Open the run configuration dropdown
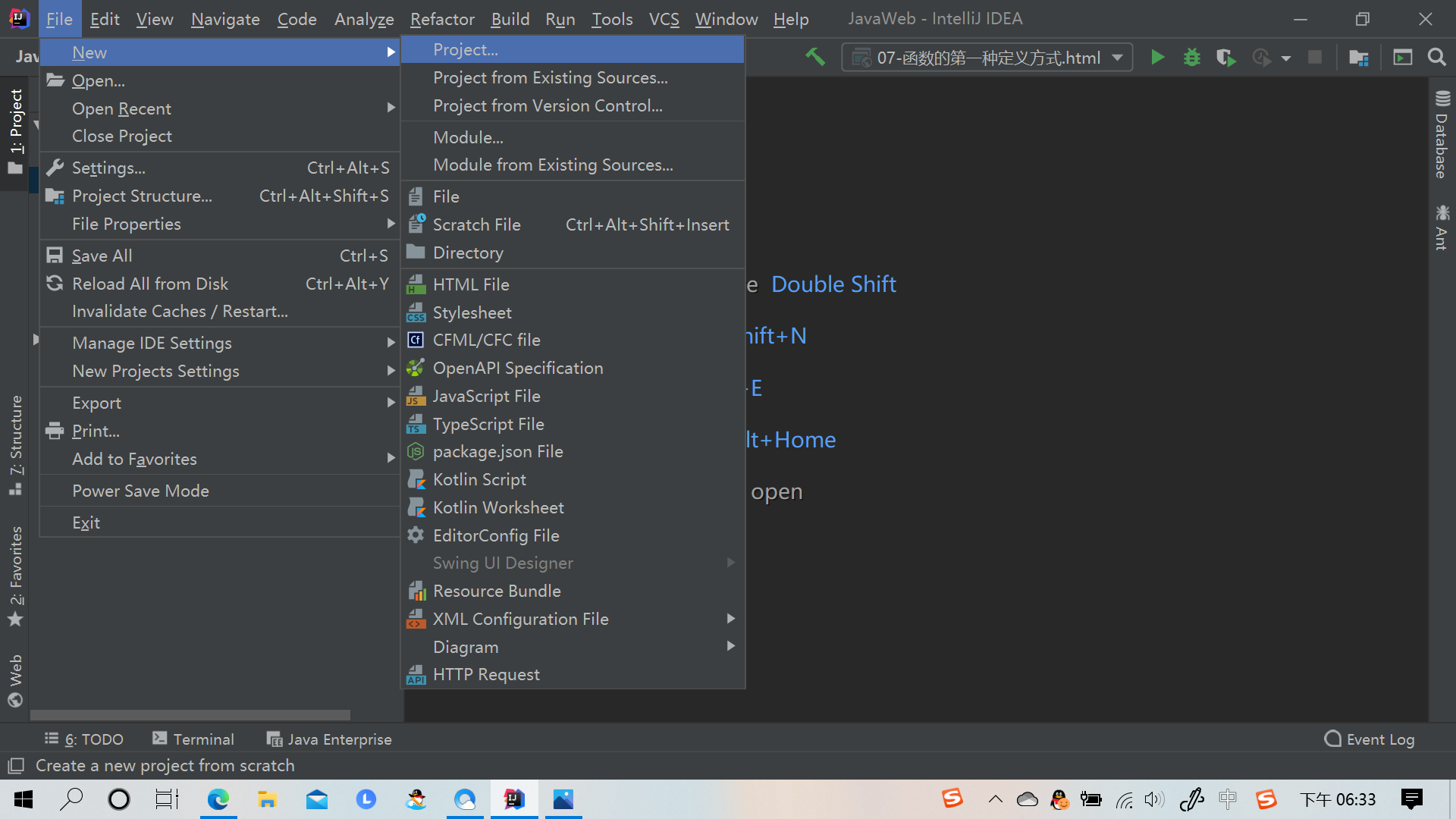 coord(1118,57)
